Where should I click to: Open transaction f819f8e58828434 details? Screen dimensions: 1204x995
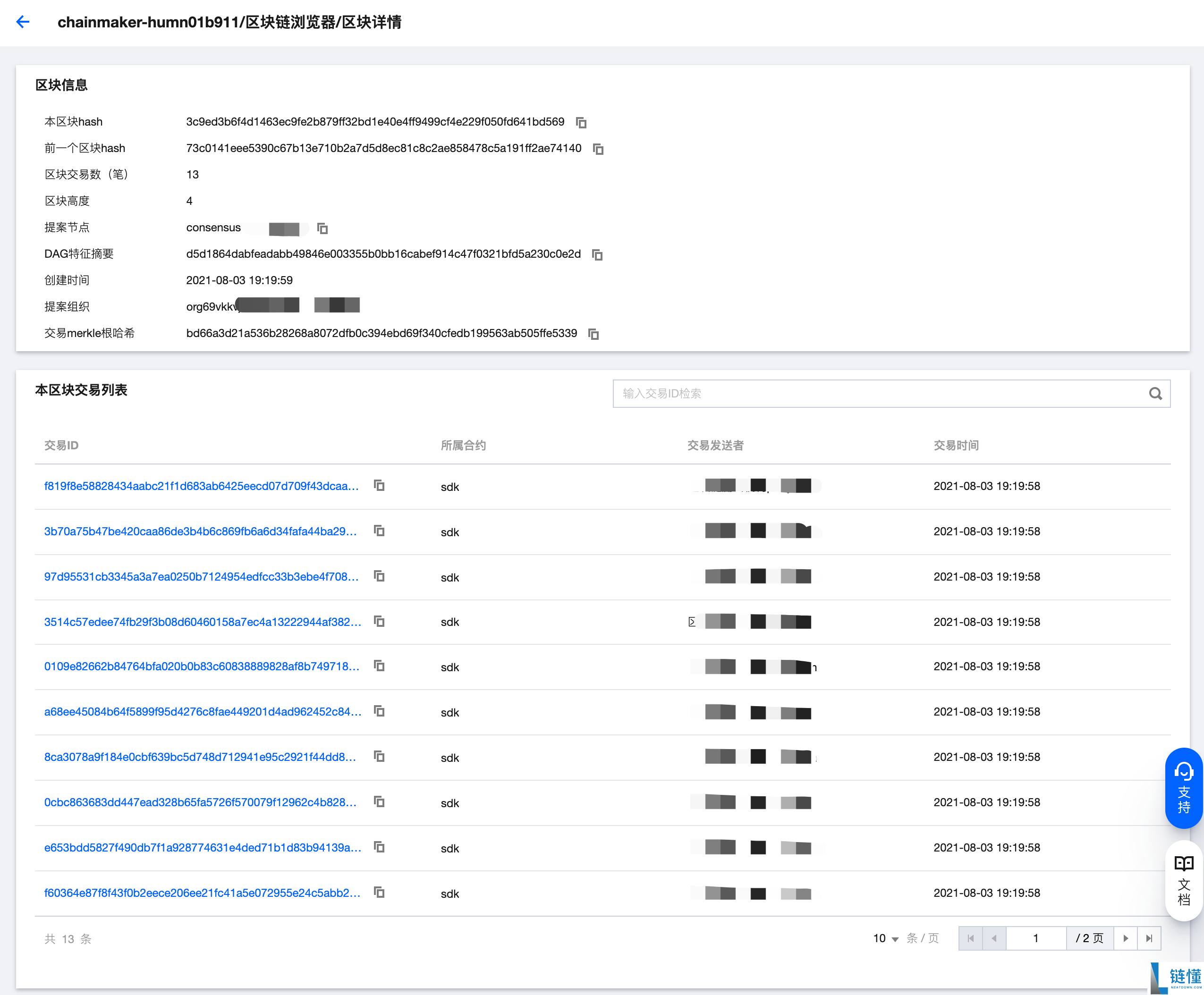coord(201,485)
